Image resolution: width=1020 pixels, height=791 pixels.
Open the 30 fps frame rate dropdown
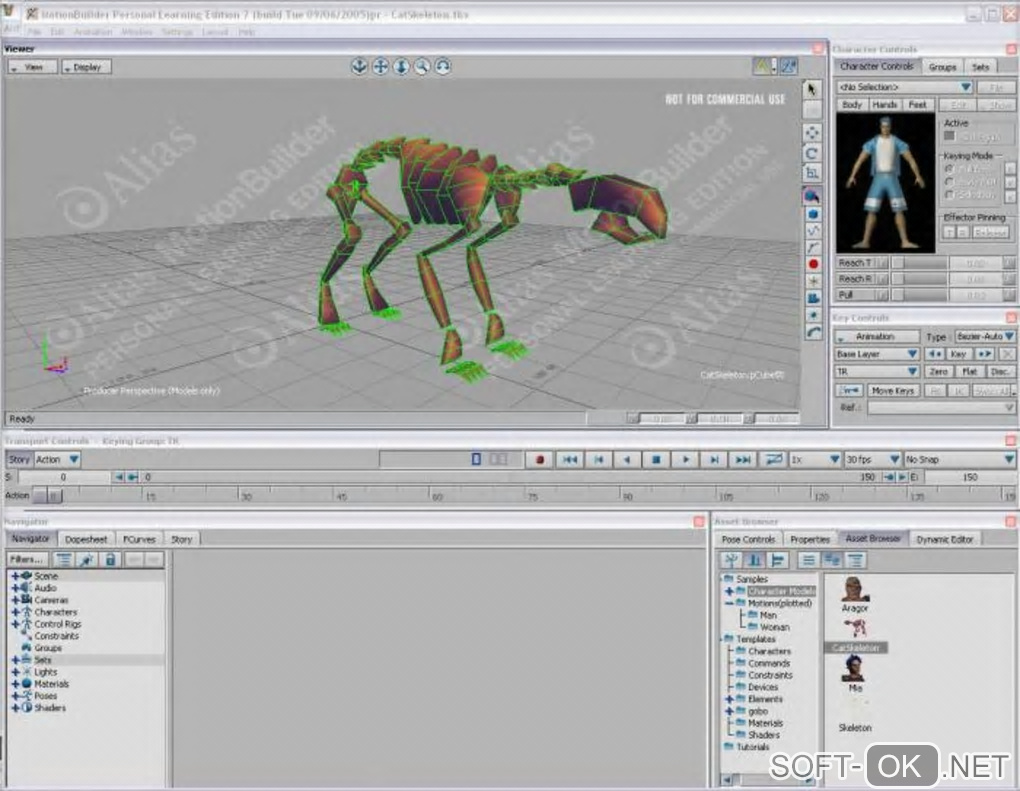click(872, 460)
